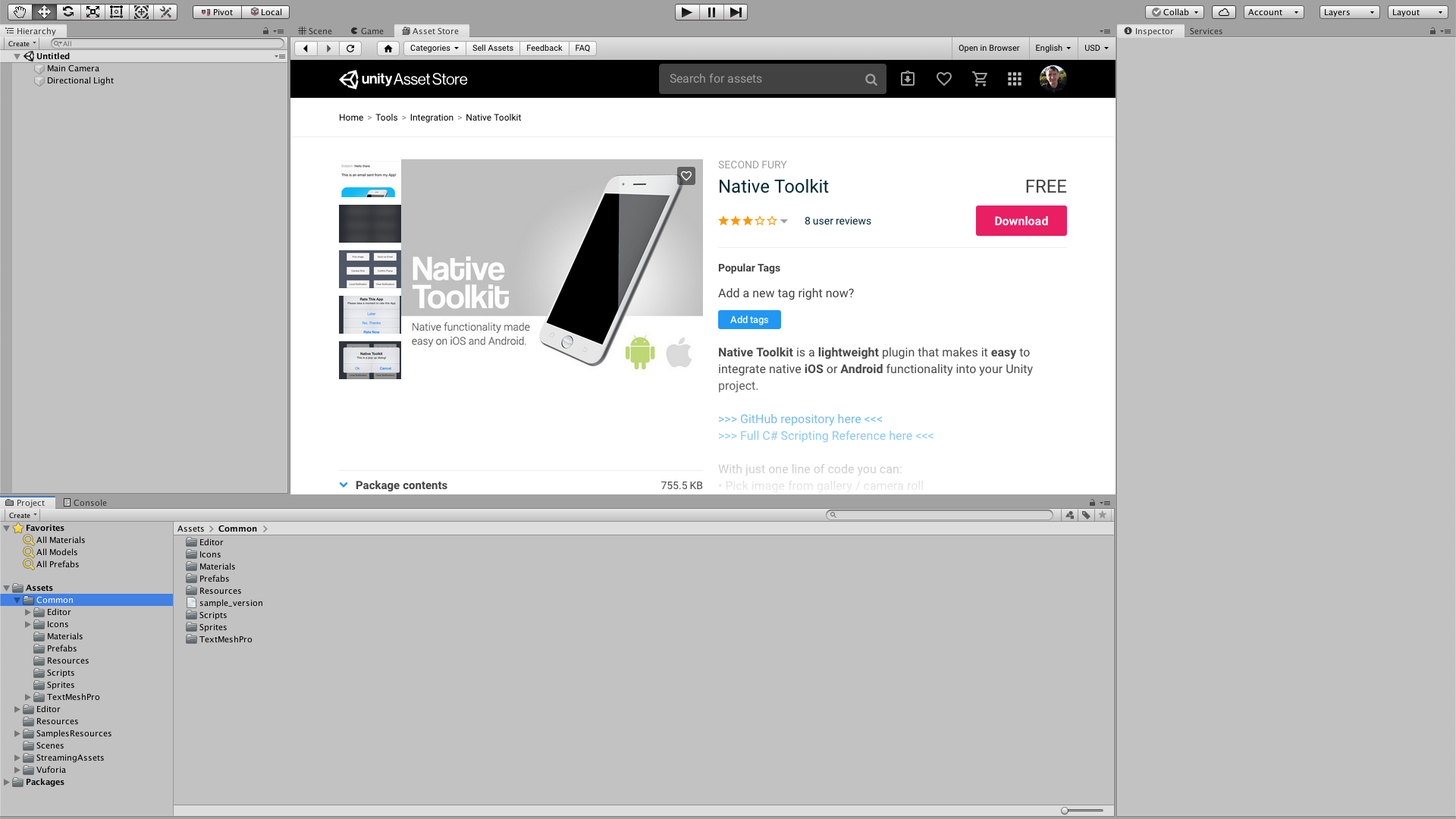Toggle Pivot/Center handle position
The width and height of the screenshot is (1456, 819).
point(217,12)
